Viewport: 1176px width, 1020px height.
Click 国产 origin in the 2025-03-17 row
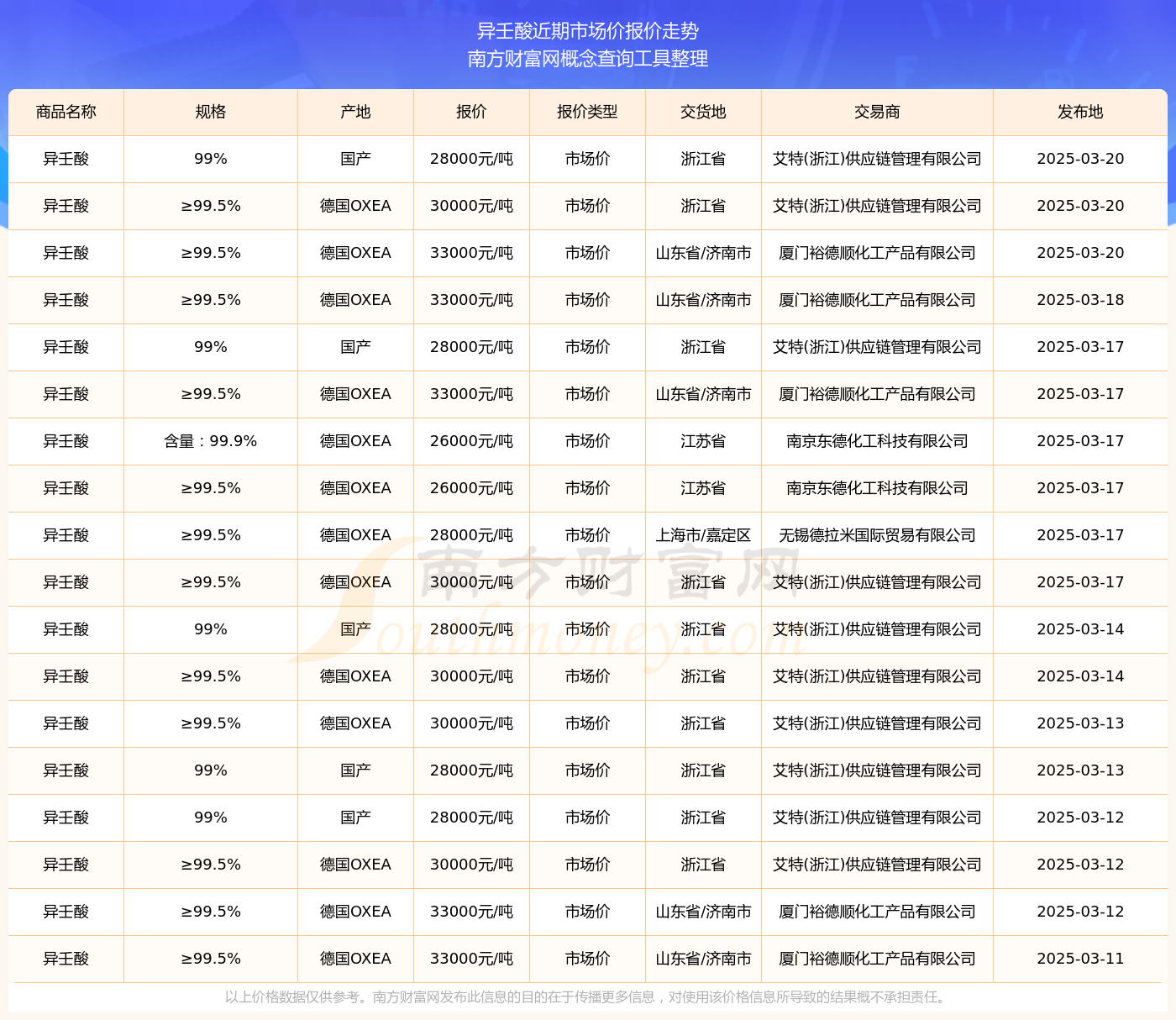click(x=355, y=347)
